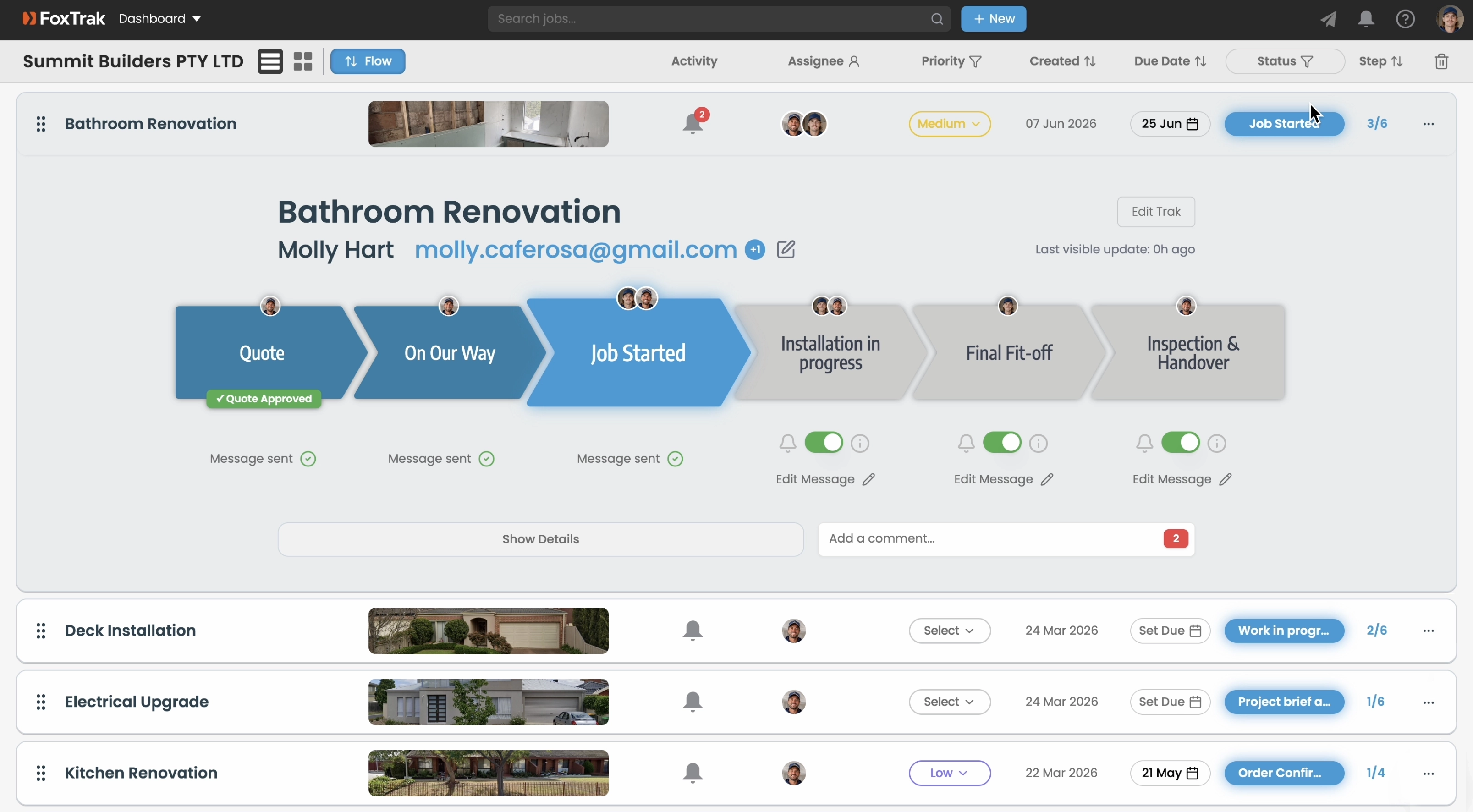Open Dashboard dropdown menu
The height and width of the screenshot is (812, 1473).
pyautogui.click(x=159, y=19)
